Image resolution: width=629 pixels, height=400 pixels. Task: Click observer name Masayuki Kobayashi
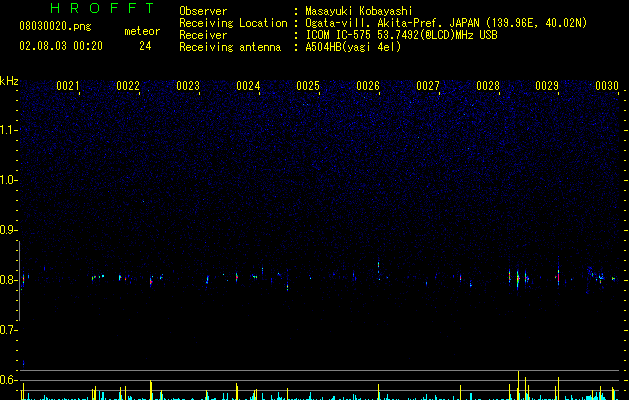(359, 11)
